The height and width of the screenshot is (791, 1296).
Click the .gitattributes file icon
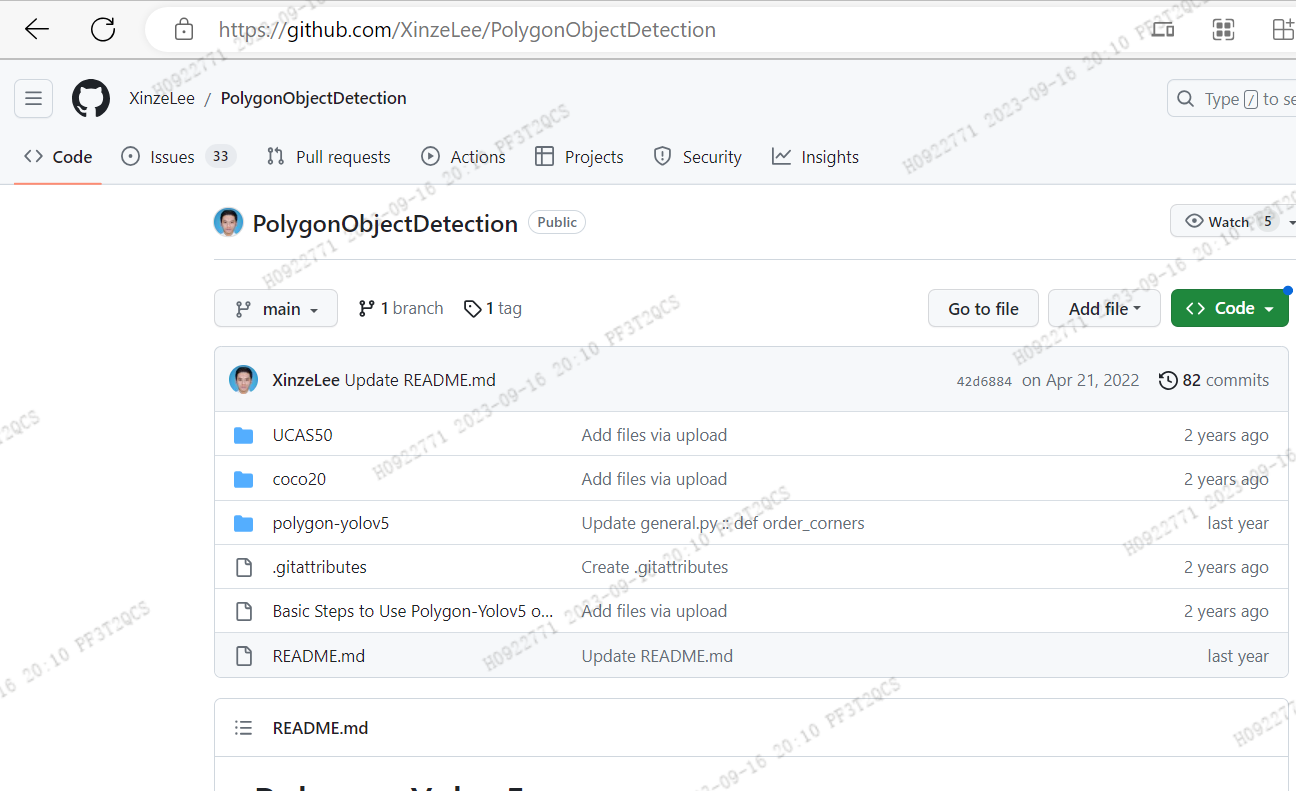tap(243, 567)
